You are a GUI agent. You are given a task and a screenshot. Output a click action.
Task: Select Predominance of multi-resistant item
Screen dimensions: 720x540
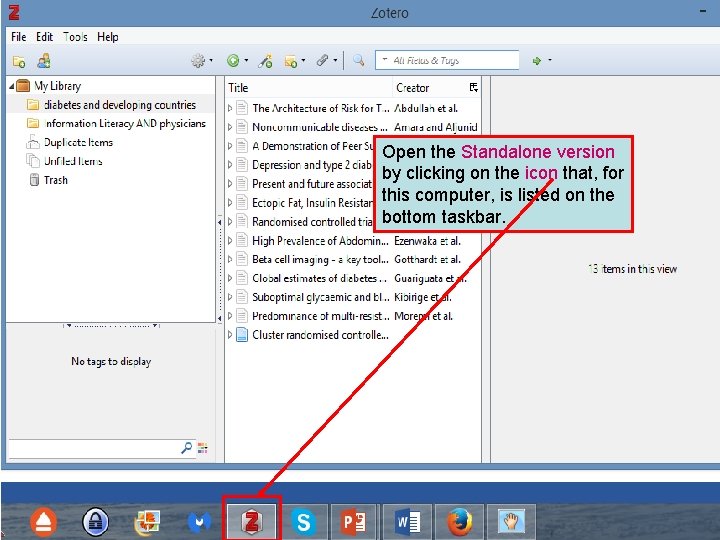point(321,316)
